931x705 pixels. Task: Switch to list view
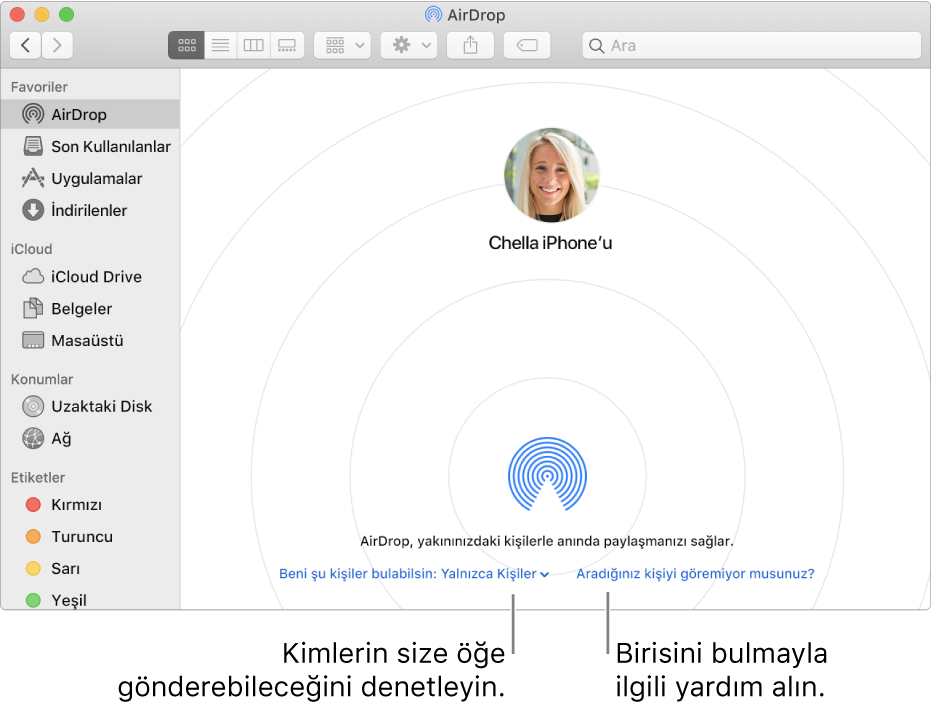coord(220,46)
